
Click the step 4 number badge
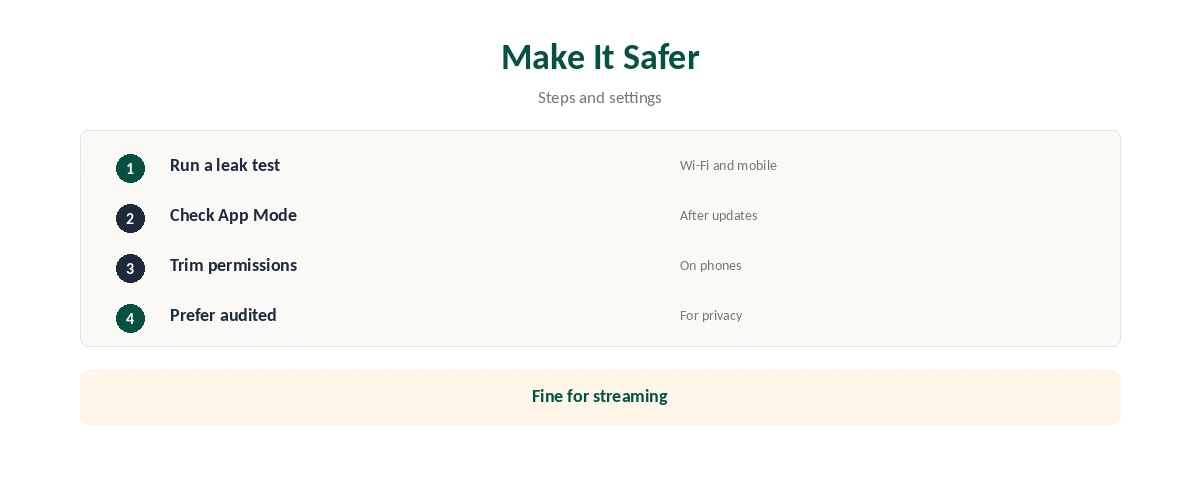point(130,318)
